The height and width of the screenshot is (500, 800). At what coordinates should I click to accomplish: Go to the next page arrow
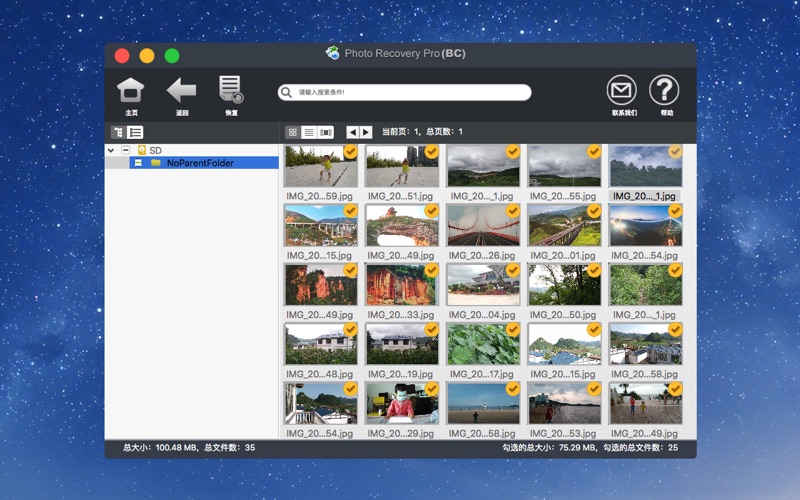[x=366, y=132]
